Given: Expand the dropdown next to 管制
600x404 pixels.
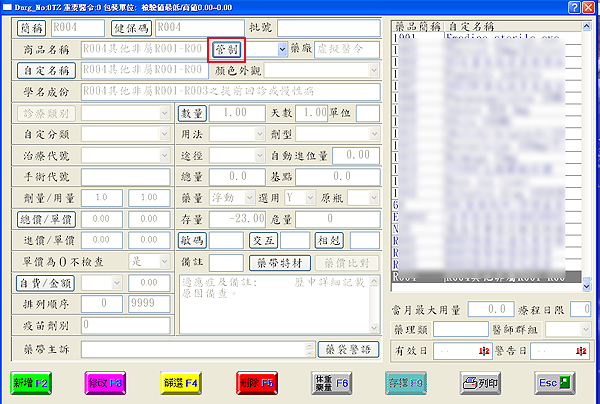Looking at the screenshot, I should [x=282, y=48].
